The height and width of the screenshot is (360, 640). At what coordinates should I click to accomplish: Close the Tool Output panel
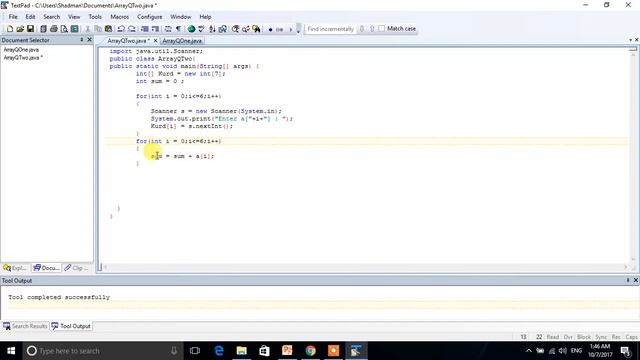[x=636, y=280]
